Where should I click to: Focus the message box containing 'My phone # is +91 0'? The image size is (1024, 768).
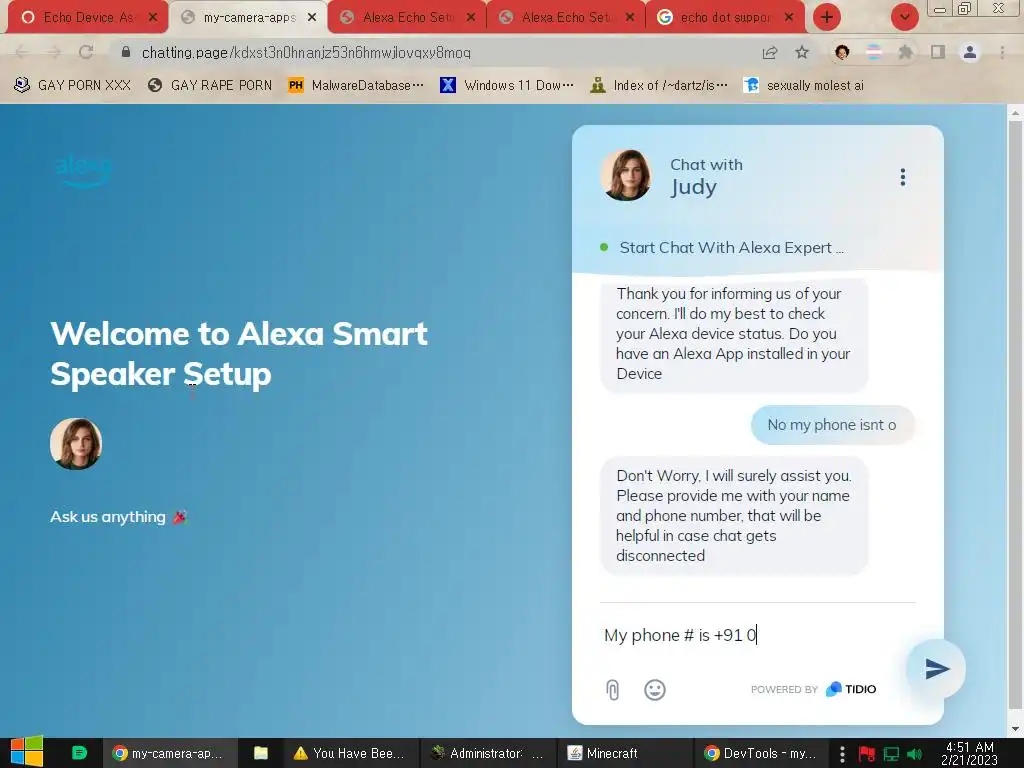(x=751, y=635)
